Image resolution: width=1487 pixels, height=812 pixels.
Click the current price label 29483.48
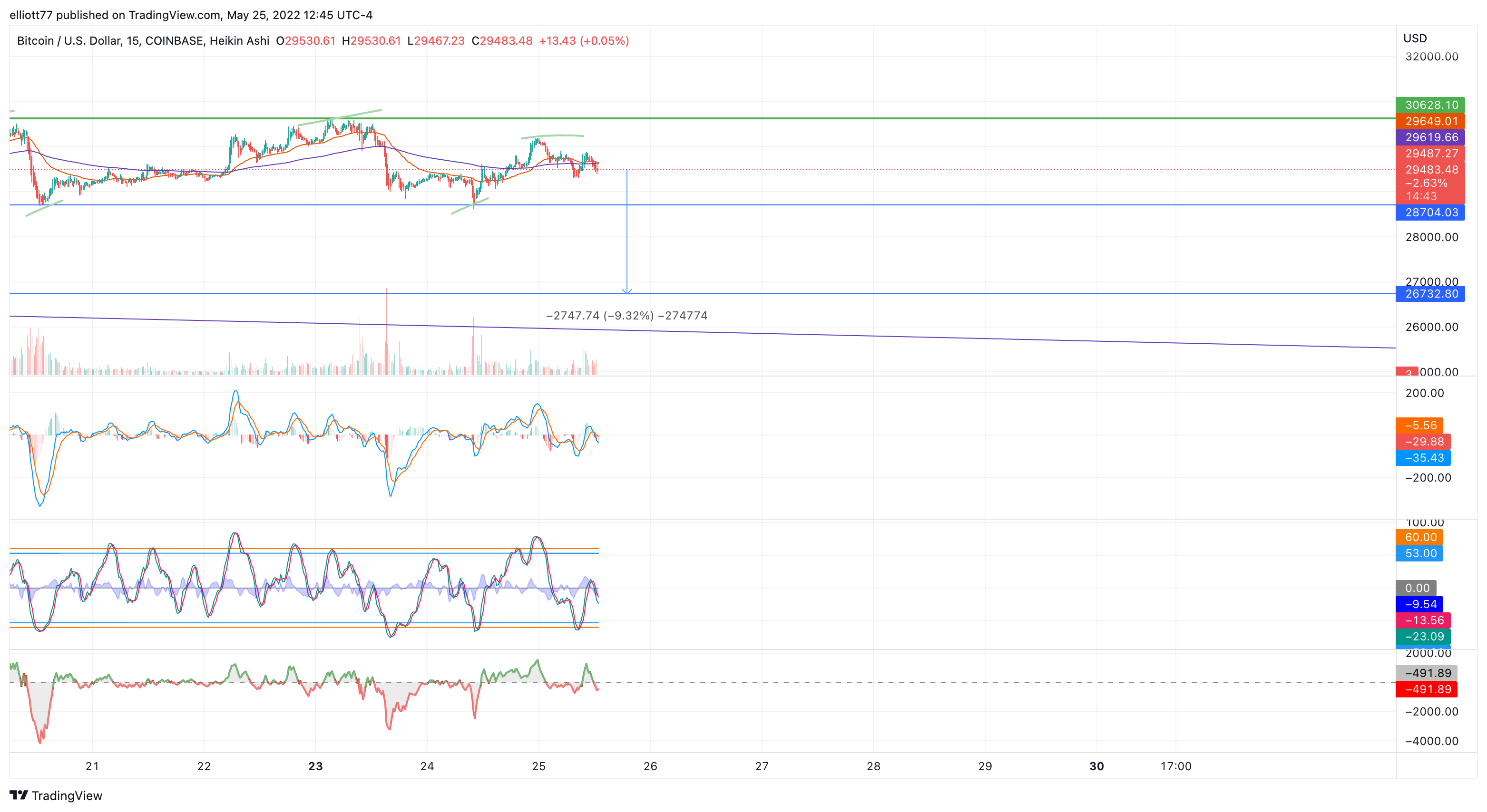tap(1432, 170)
